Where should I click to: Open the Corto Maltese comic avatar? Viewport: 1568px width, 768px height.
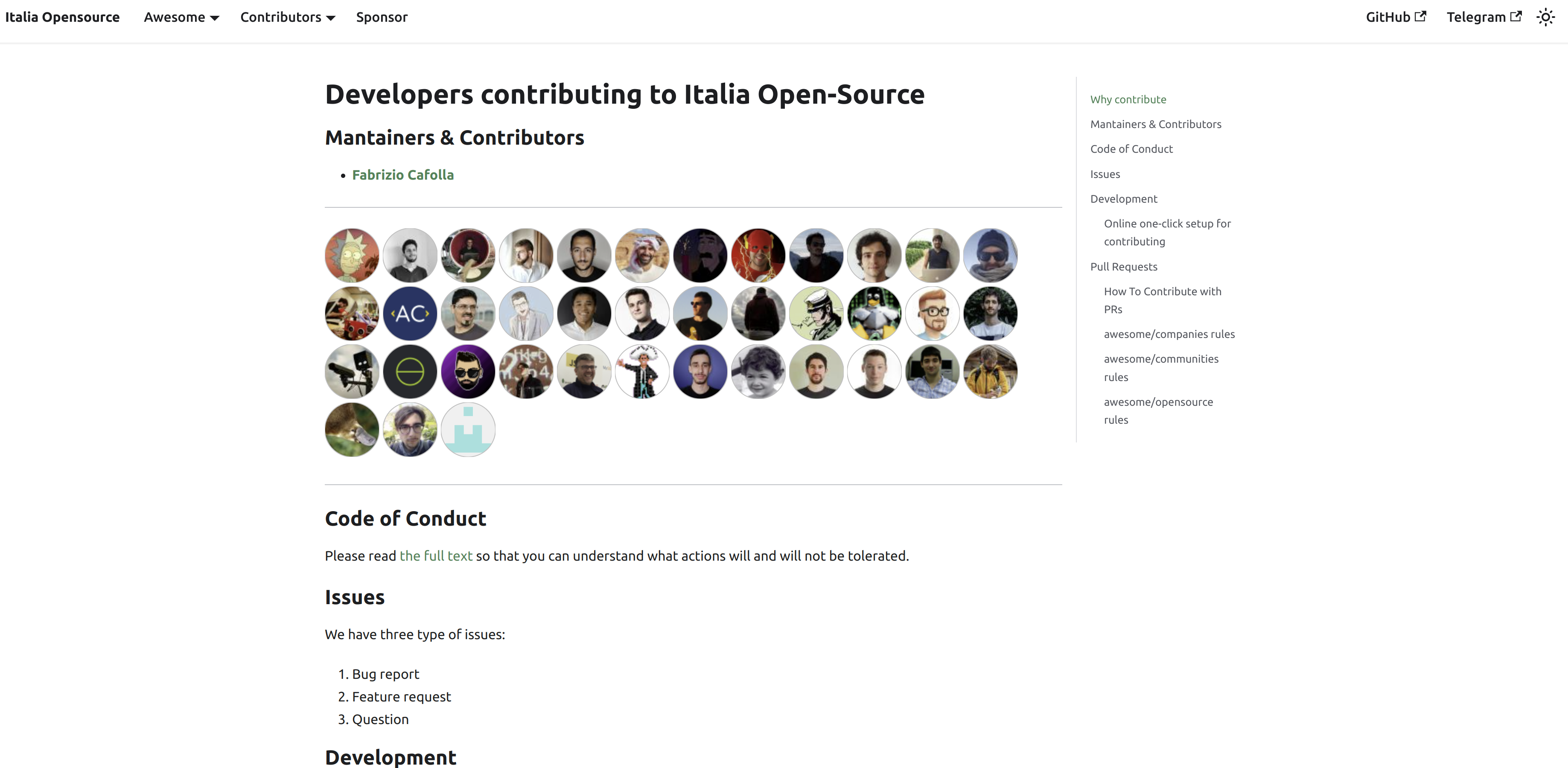[816, 314]
